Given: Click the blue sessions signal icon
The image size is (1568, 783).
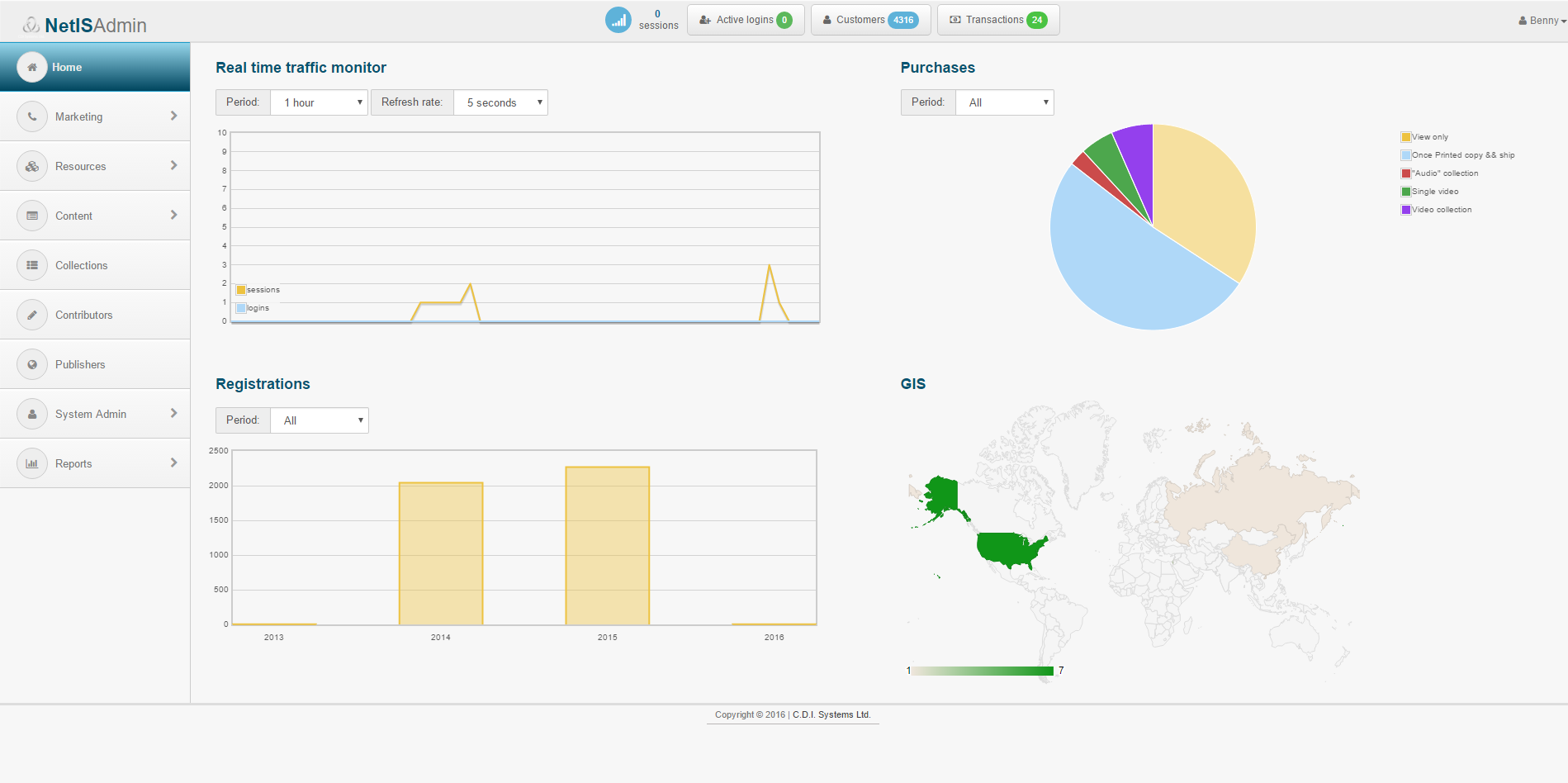Looking at the screenshot, I should click(x=618, y=20).
